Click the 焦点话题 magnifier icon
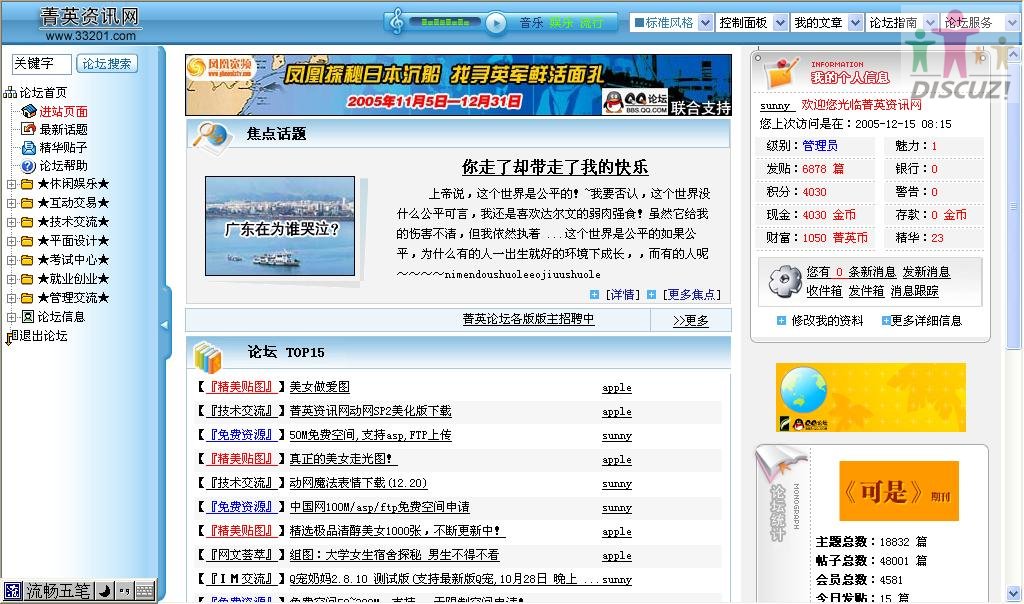Image resolution: width=1024 pixels, height=604 pixels. [x=210, y=136]
